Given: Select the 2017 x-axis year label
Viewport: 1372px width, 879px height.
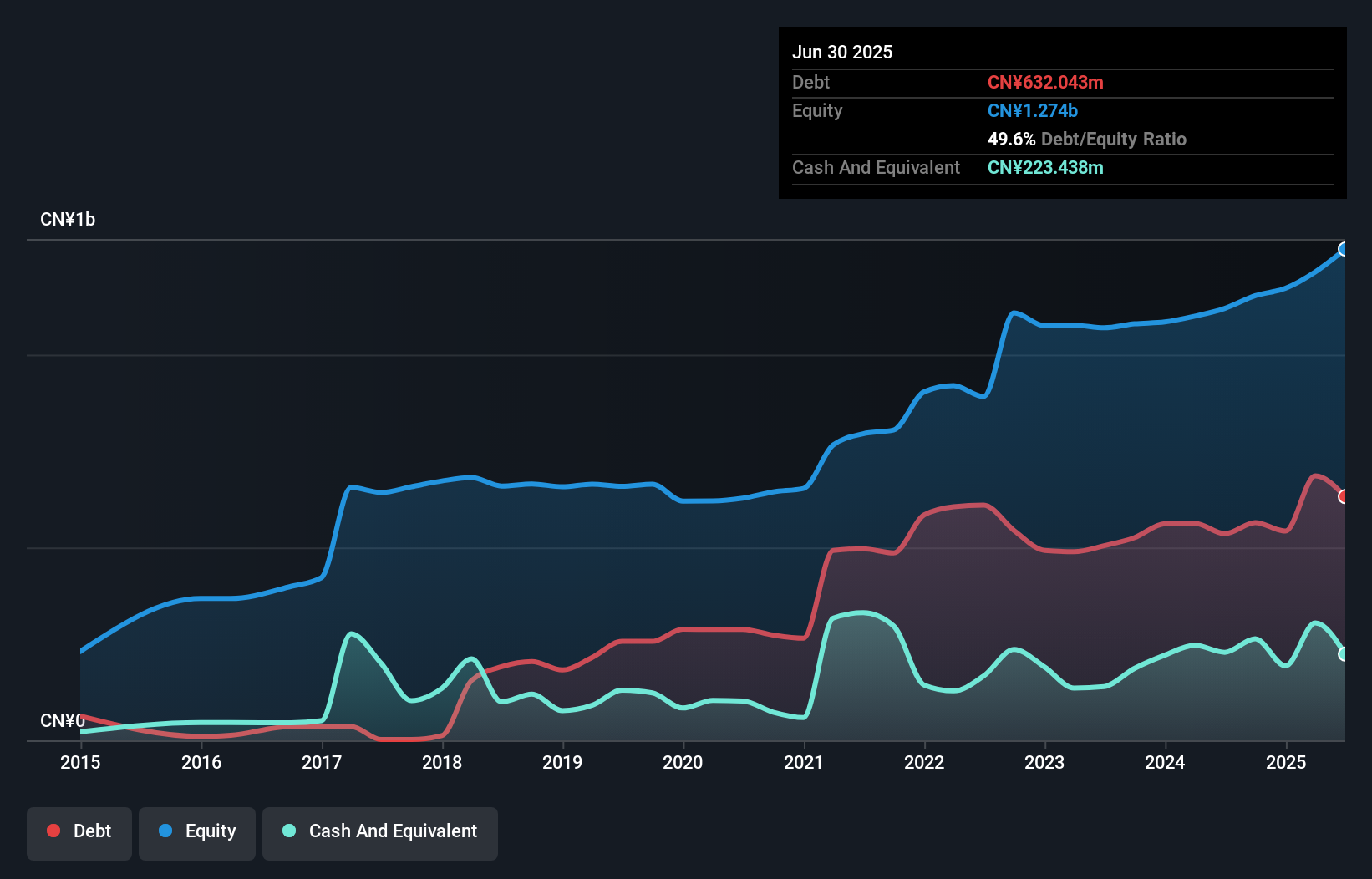Looking at the screenshot, I should [x=322, y=762].
